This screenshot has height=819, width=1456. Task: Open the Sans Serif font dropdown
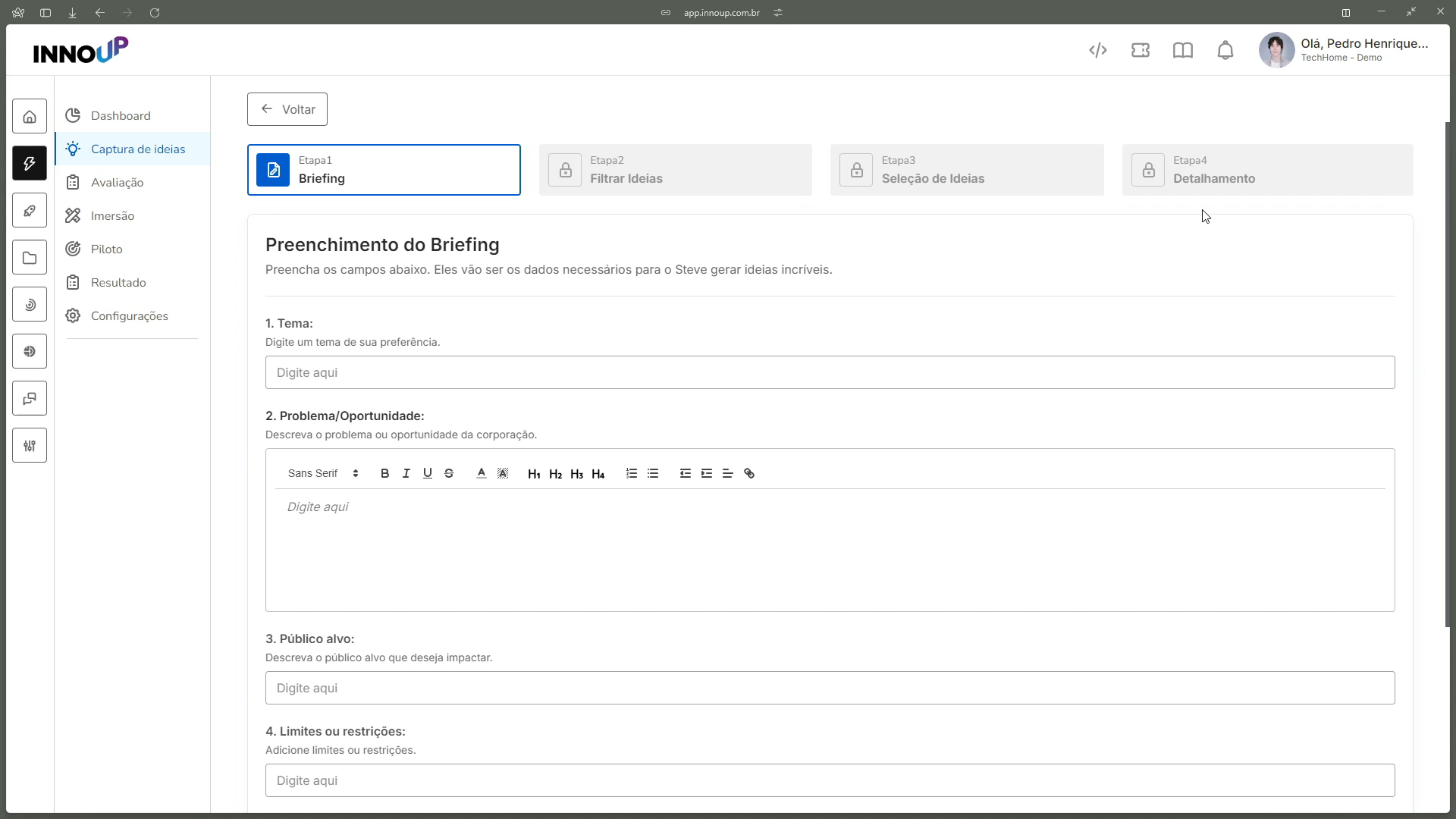(323, 473)
